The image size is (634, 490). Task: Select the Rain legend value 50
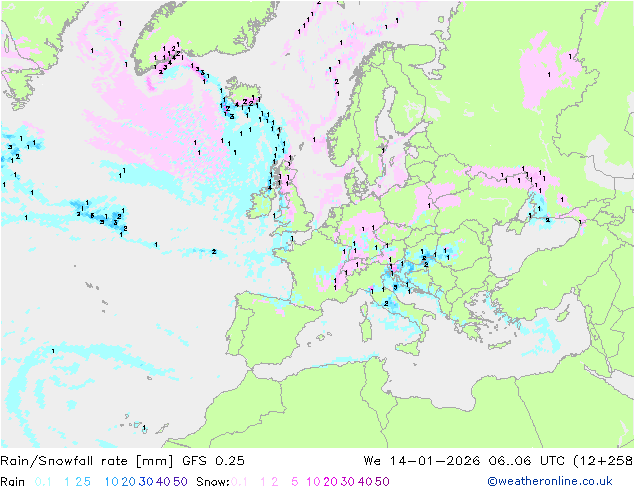point(180,482)
